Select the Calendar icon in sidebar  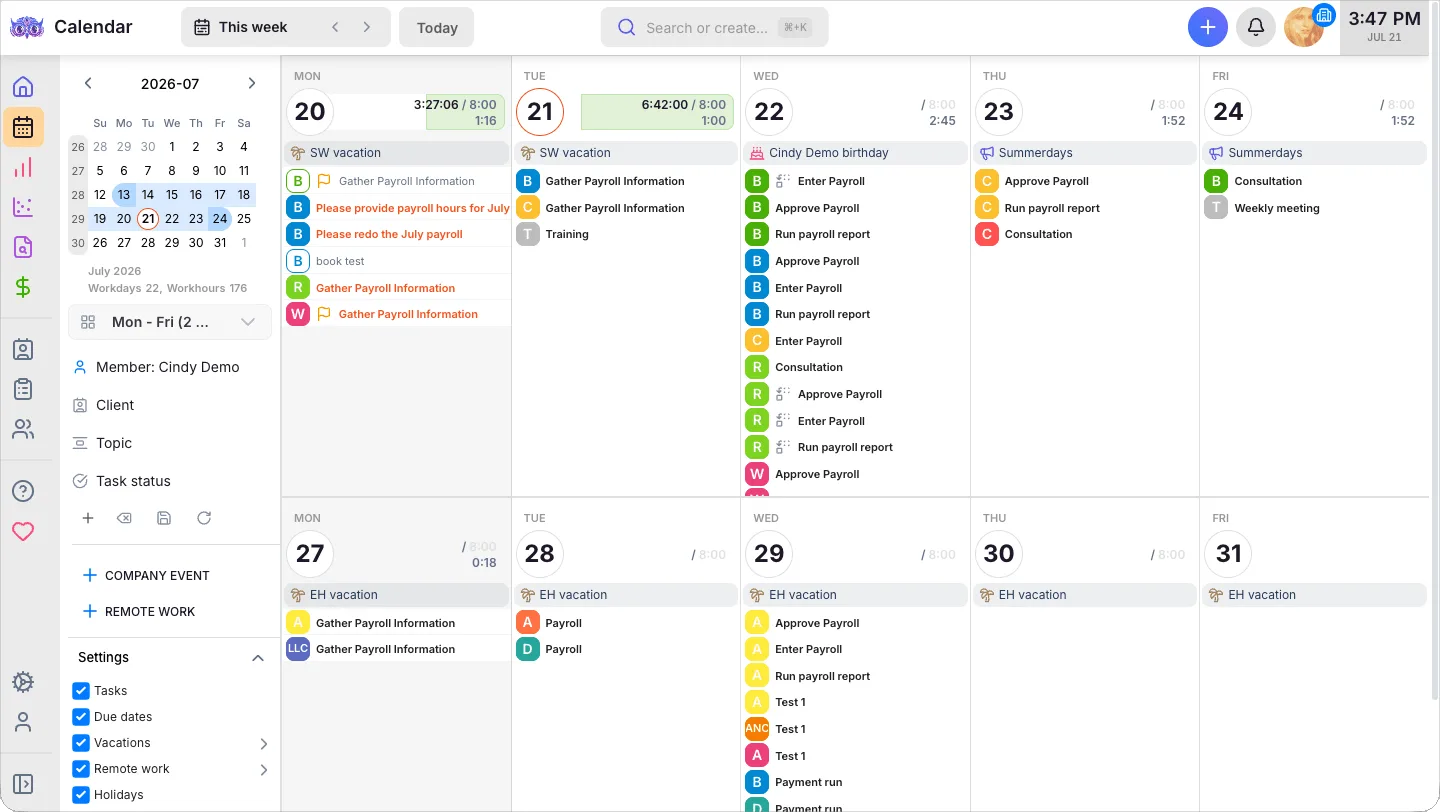coord(23,127)
